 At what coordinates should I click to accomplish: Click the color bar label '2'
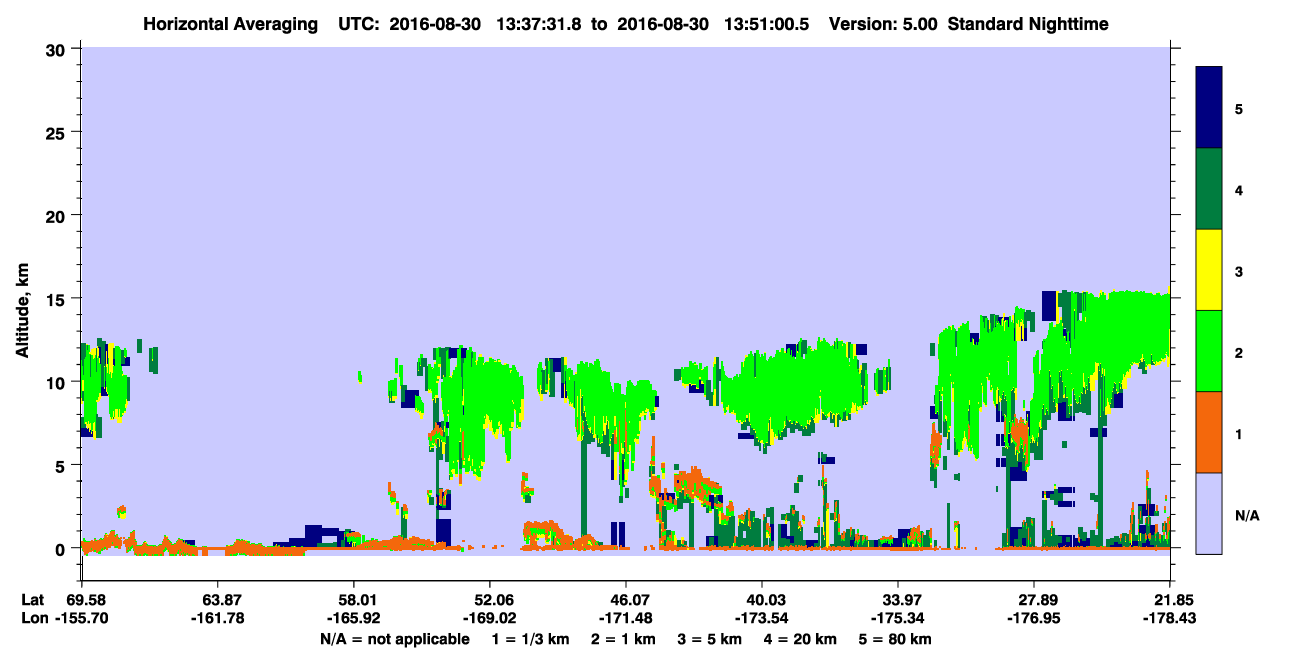coord(1239,351)
